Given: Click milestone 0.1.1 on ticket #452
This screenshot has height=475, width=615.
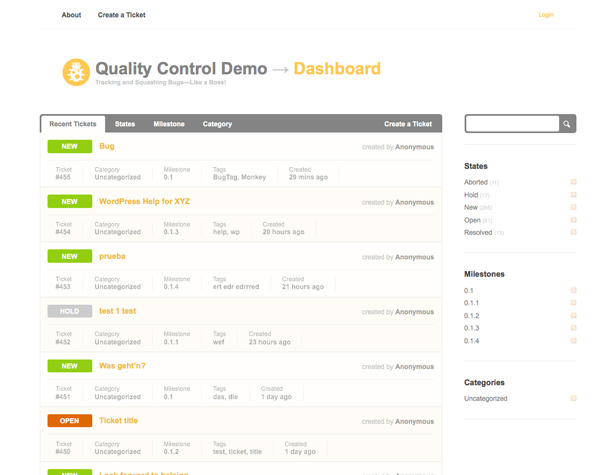Looking at the screenshot, I should tap(171, 342).
